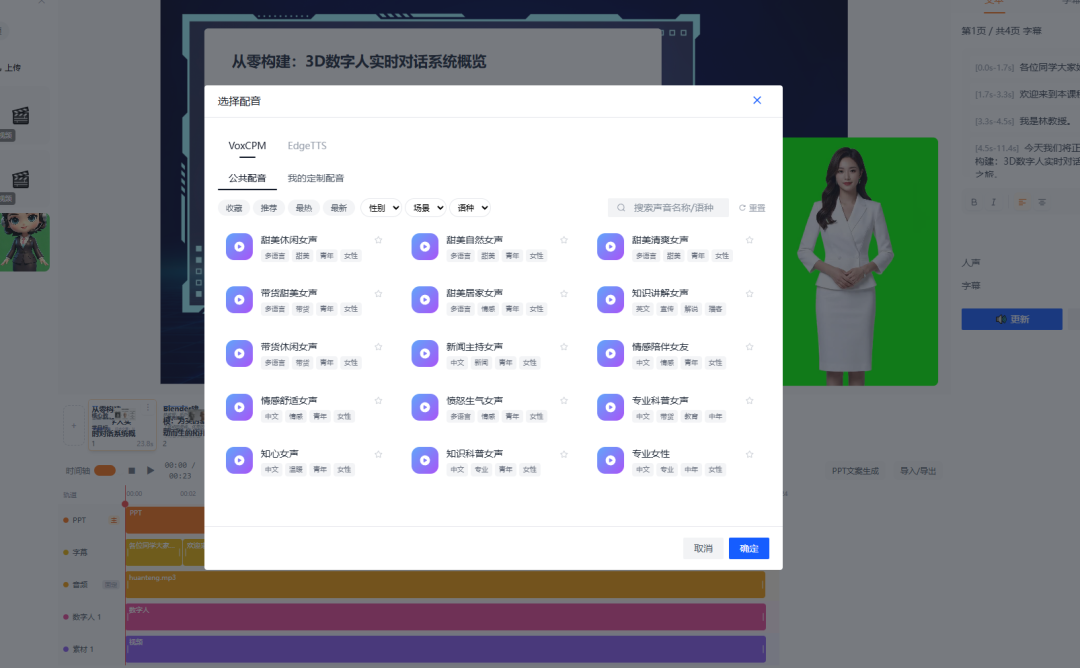Play the 甜美自然女声 voice preview

425,247
